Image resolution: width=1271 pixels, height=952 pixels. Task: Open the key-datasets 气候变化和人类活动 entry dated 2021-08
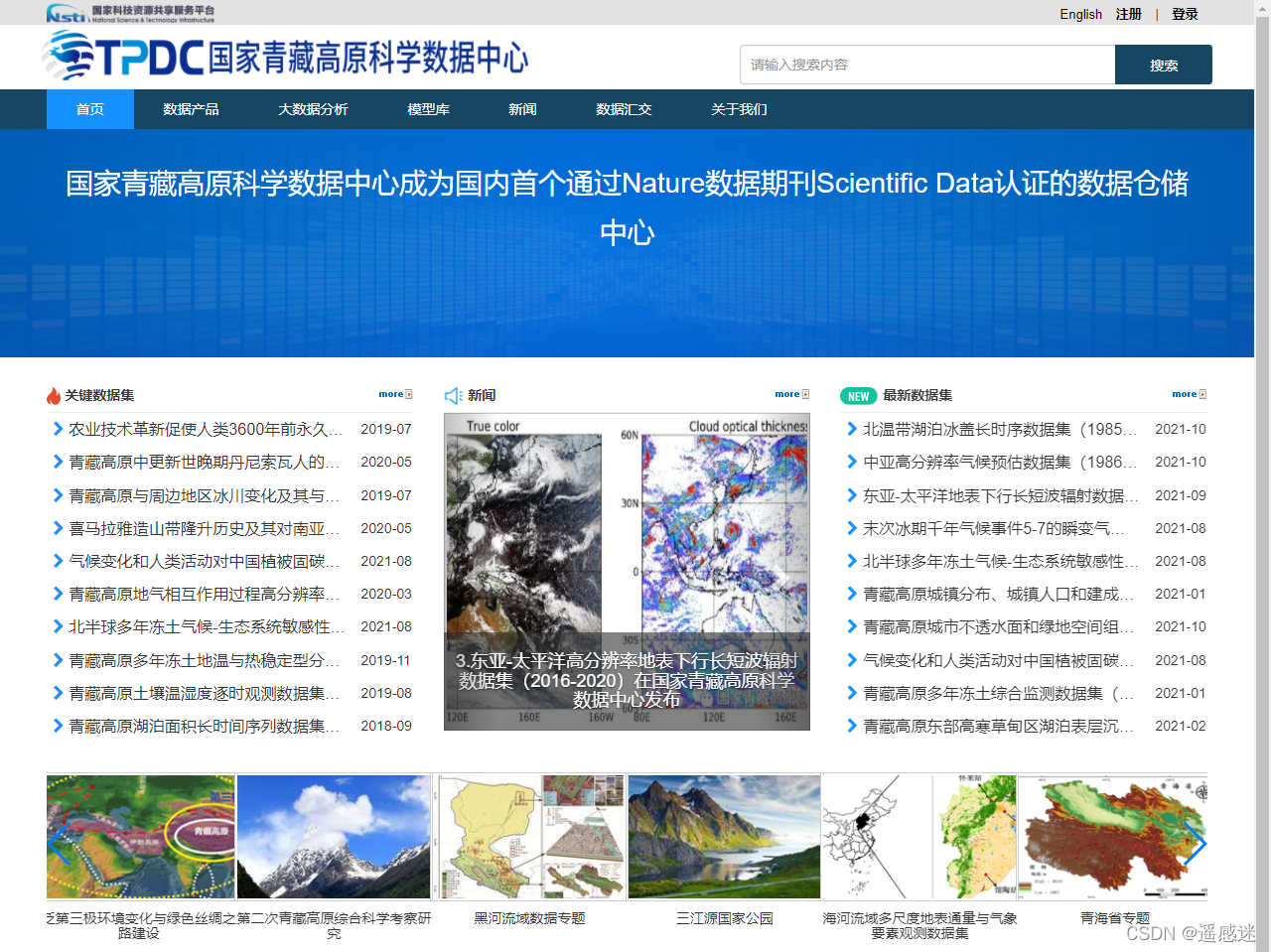206,561
